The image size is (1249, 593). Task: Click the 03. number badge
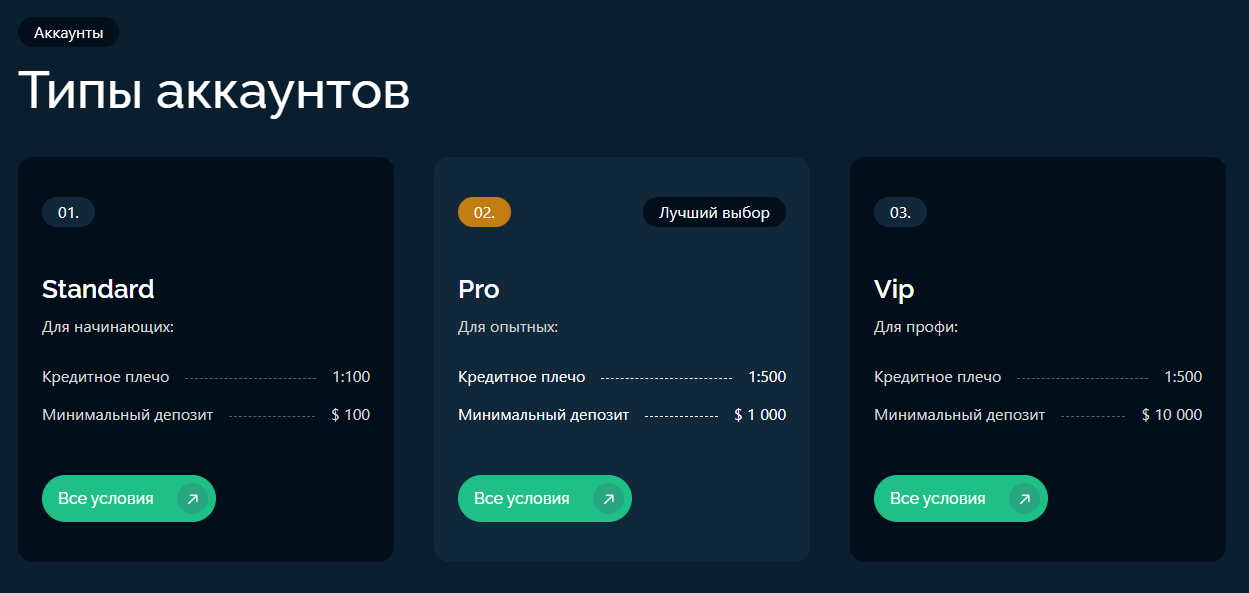[x=900, y=212]
